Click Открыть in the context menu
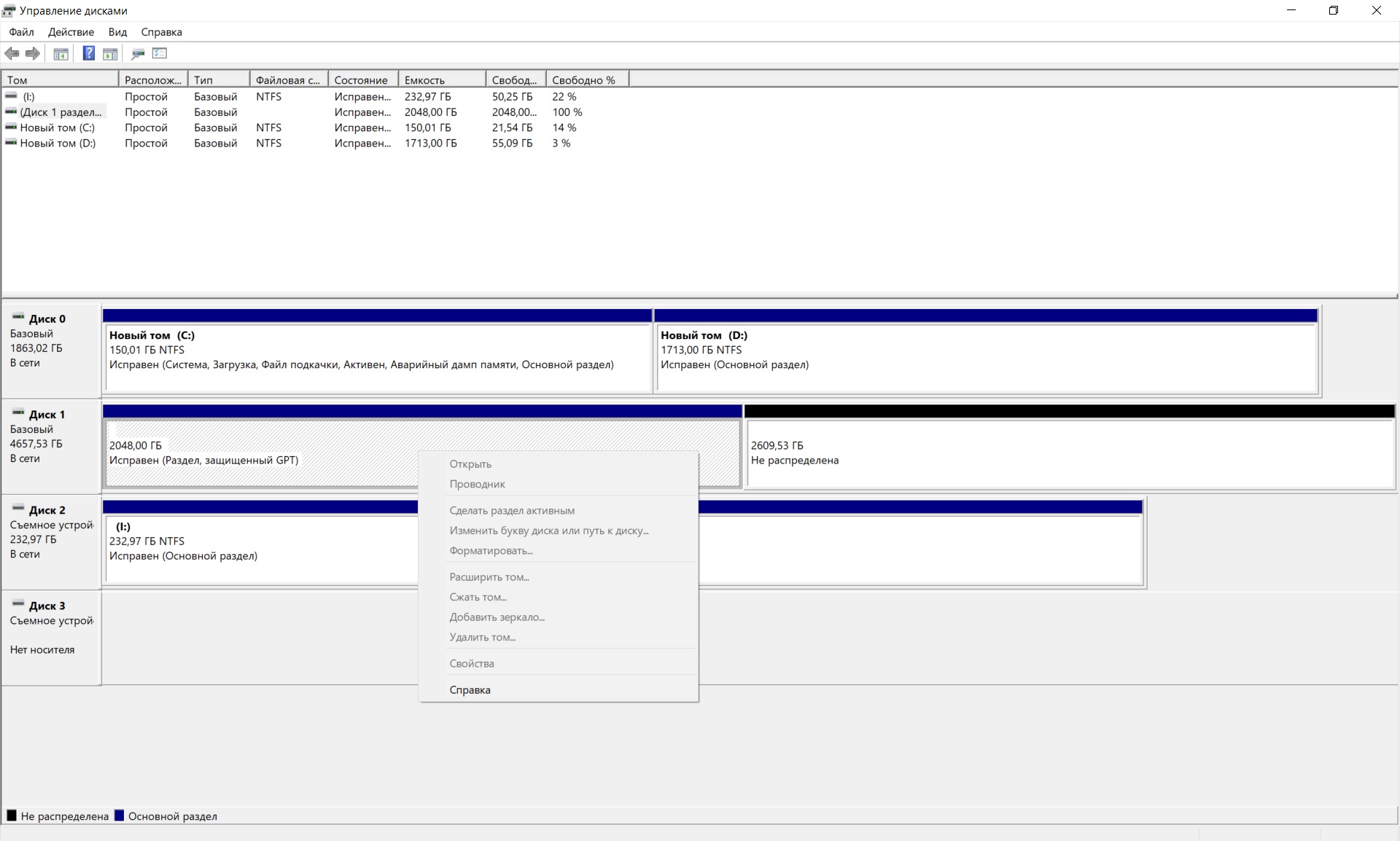The height and width of the screenshot is (841, 1400). (x=559, y=464)
